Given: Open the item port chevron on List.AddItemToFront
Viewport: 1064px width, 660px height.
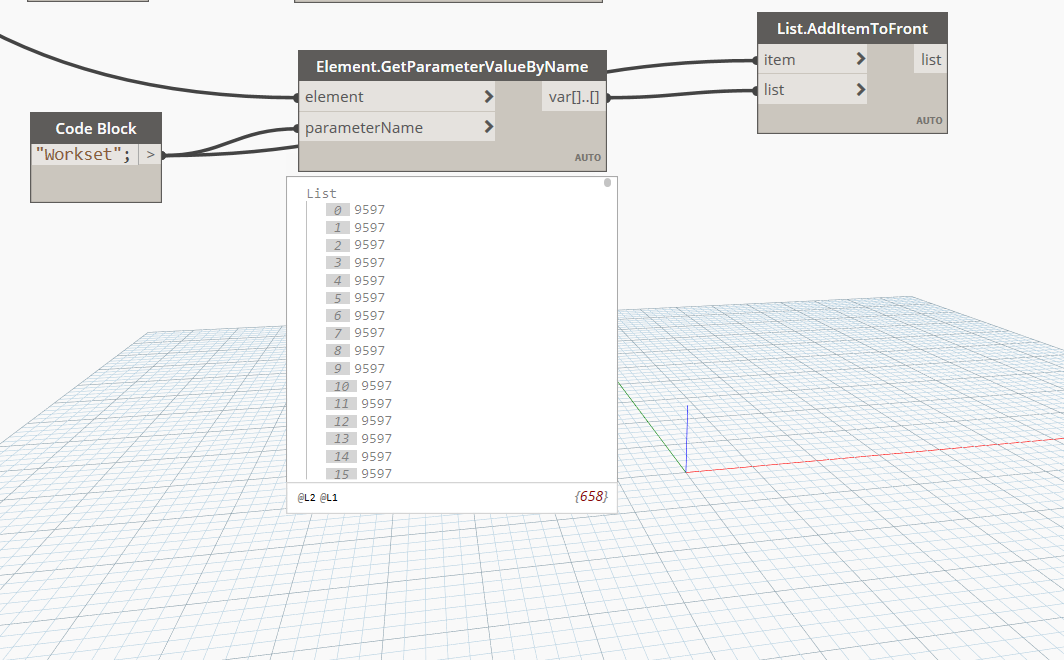Looking at the screenshot, I should point(859,59).
